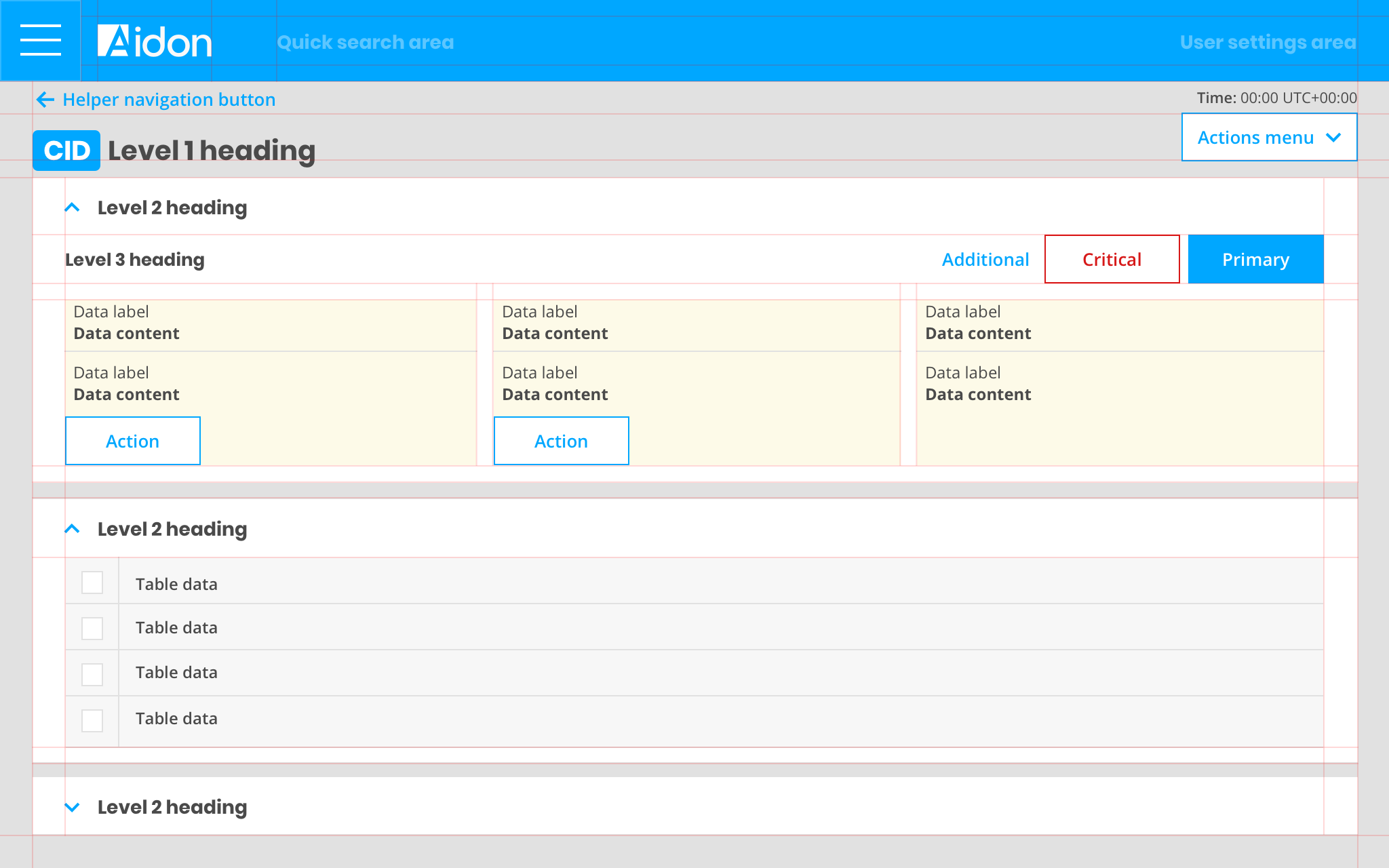Collapse the first Level 2 heading section
1389x868 pixels.
pos(73,208)
